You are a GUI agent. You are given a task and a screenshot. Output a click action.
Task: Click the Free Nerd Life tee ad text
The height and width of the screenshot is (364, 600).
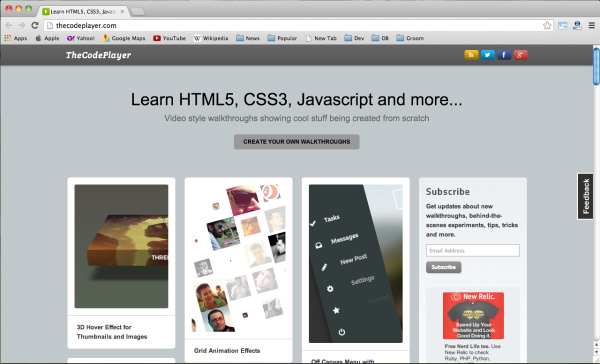pos(473,352)
